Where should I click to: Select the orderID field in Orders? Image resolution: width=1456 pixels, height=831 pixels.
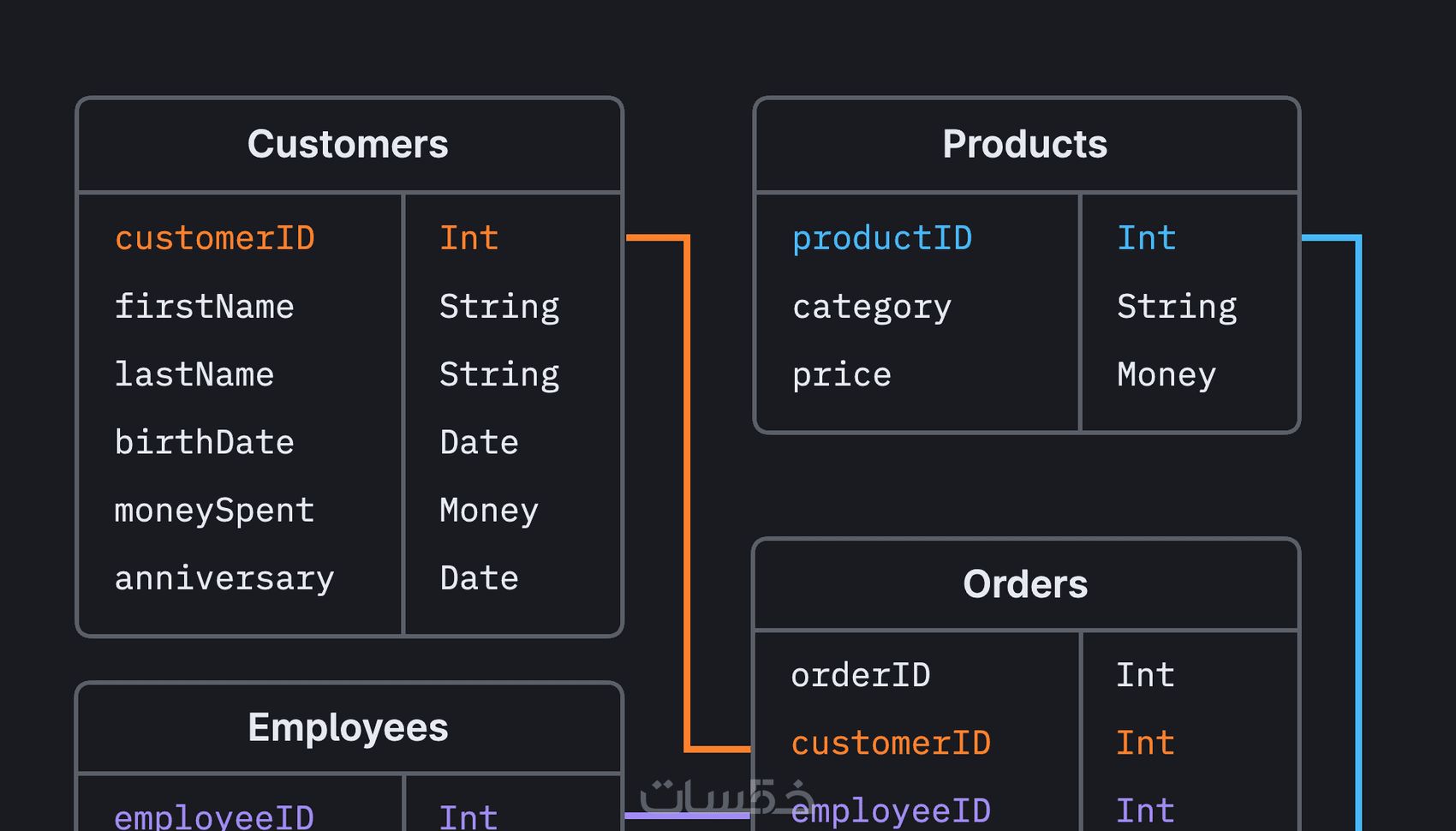[x=861, y=675]
